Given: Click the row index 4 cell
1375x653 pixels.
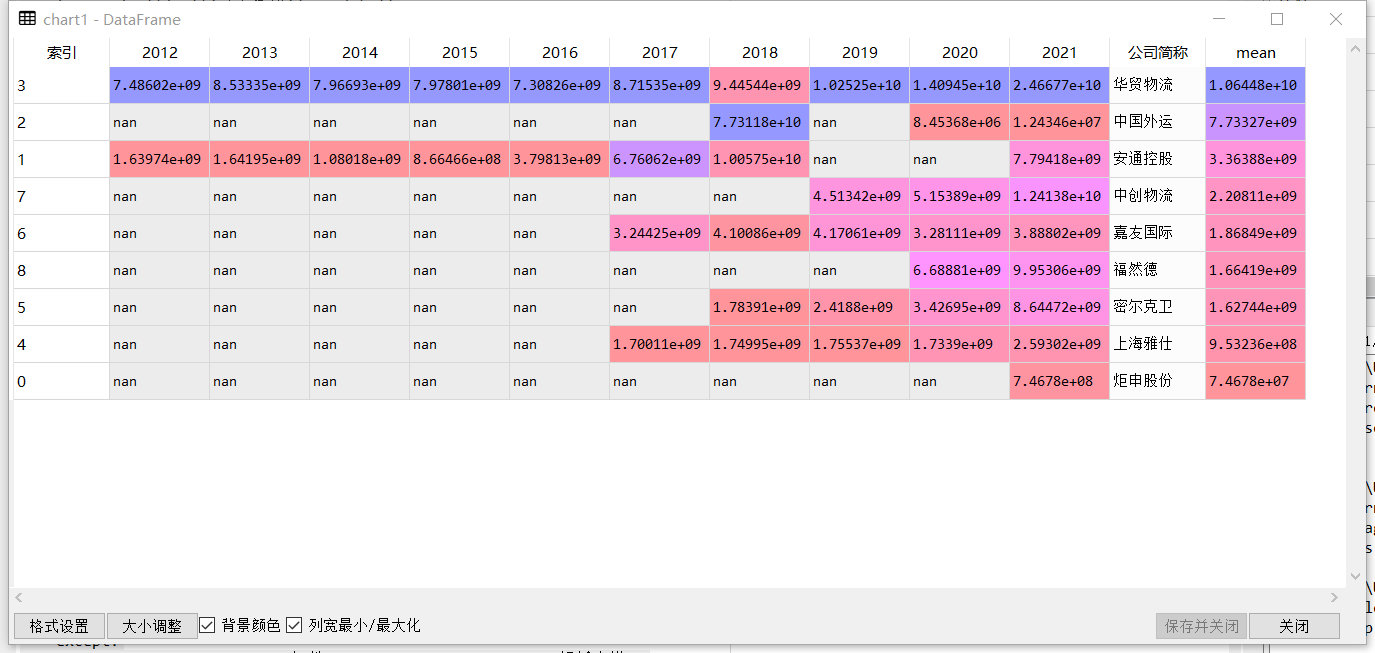Looking at the screenshot, I should [x=61, y=344].
